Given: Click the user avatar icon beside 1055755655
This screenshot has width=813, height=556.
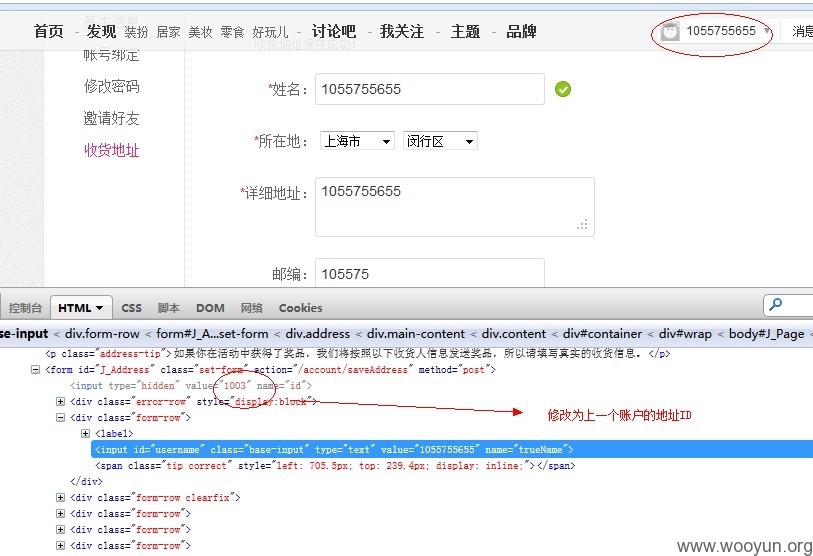Looking at the screenshot, I should [669, 32].
